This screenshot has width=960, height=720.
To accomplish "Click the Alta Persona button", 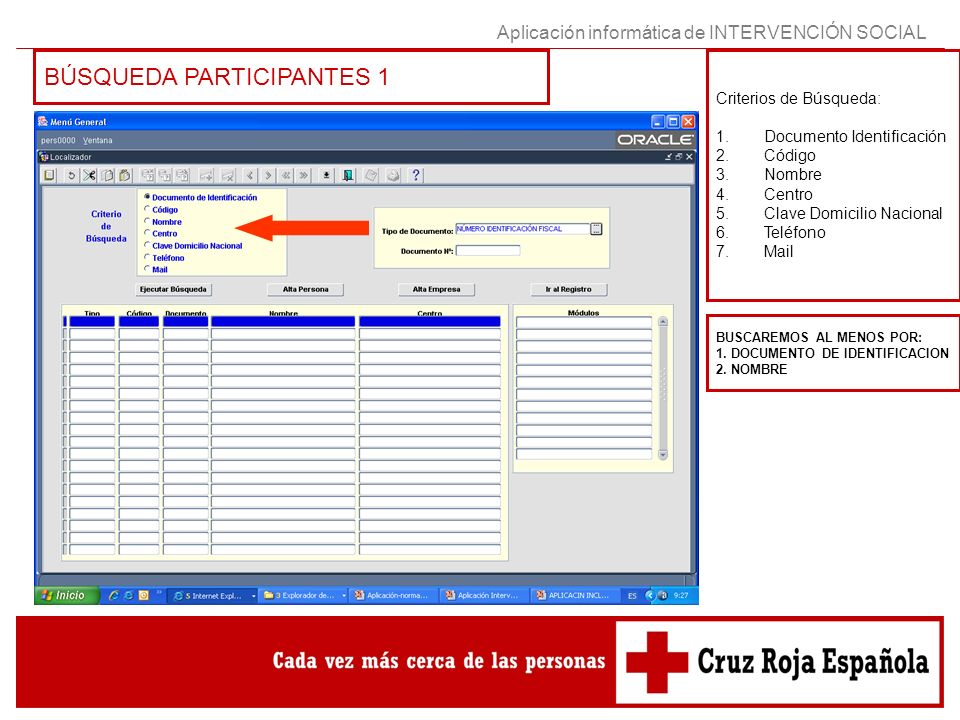I will pos(306,290).
